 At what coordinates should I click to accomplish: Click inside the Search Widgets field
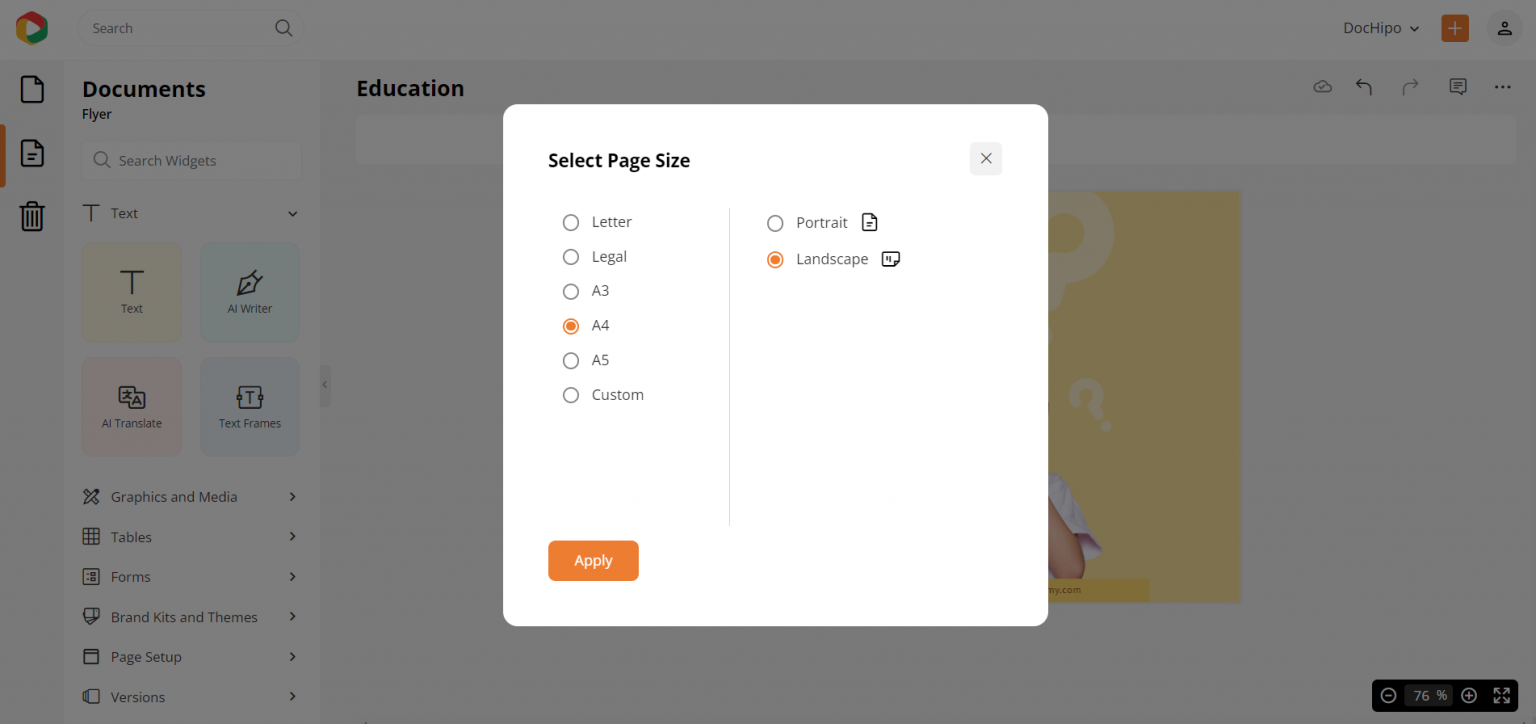[190, 160]
